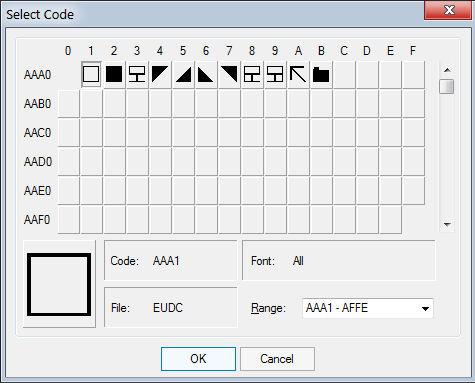Close the Select Code dialog
This screenshot has height=383, width=475.
point(449,10)
